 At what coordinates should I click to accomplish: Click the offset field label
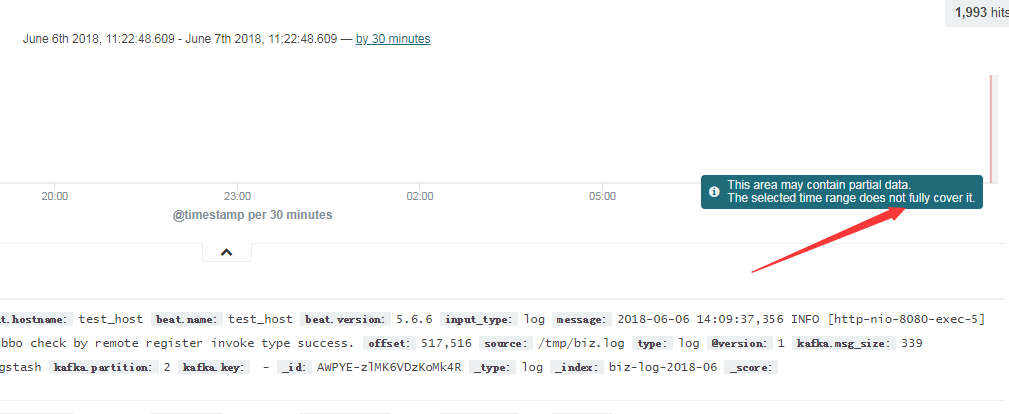(x=389, y=343)
